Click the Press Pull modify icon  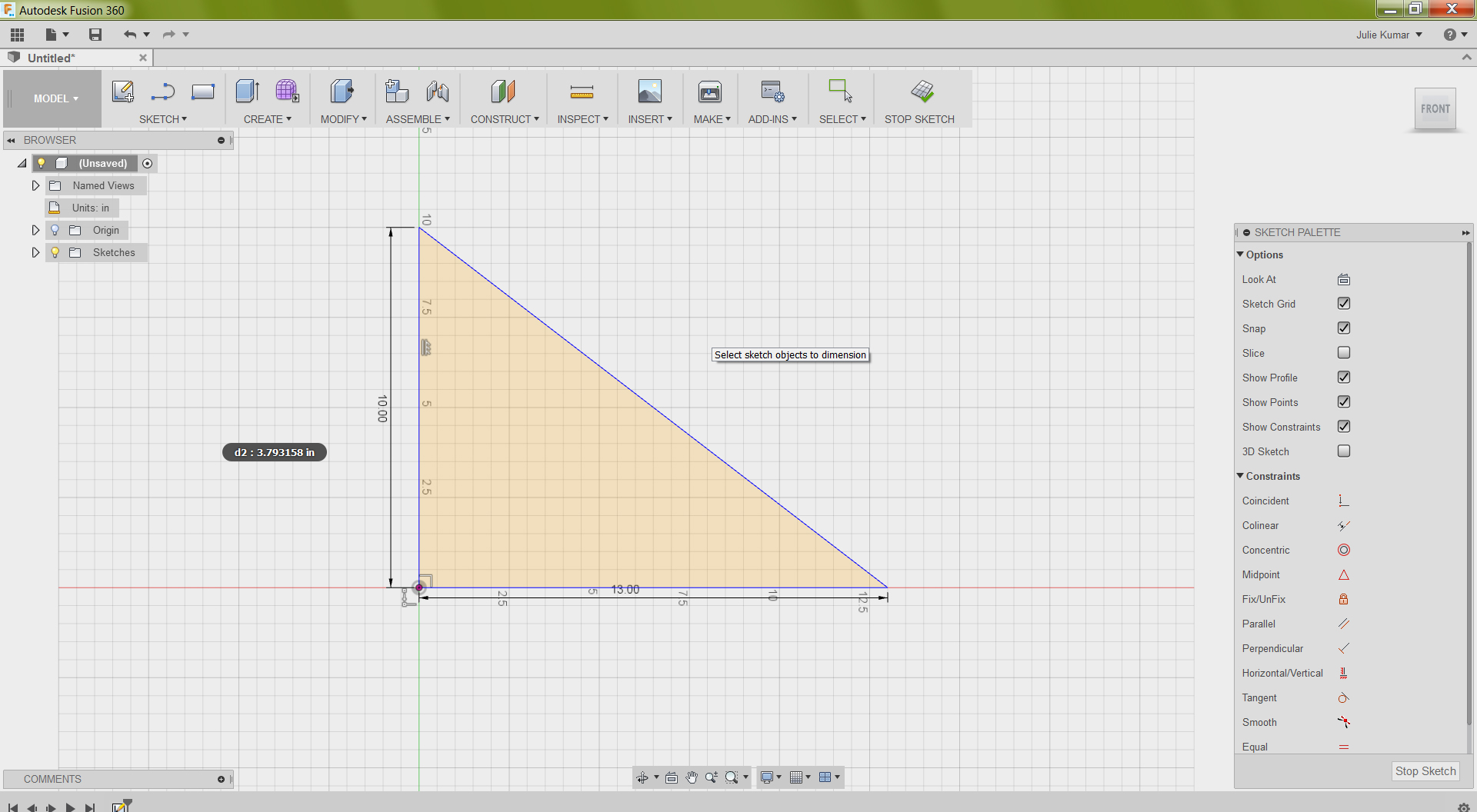tap(342, 92)
